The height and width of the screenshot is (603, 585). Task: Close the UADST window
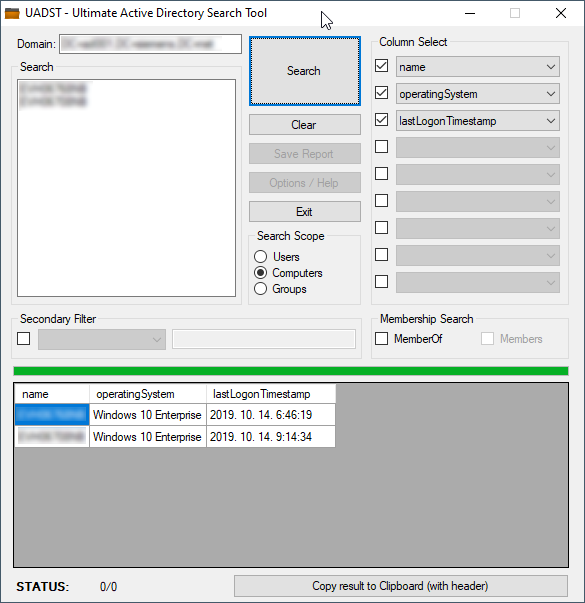[x=561, y=13]
